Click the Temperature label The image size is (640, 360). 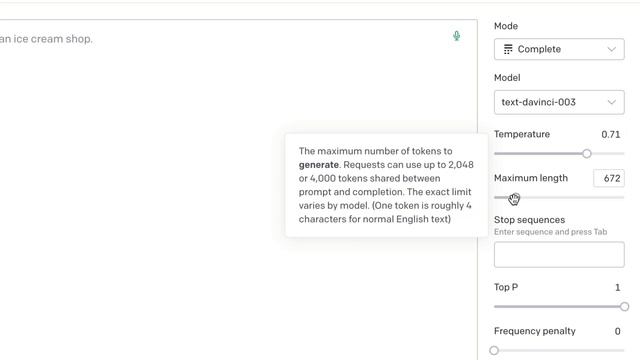click(522, 134)
